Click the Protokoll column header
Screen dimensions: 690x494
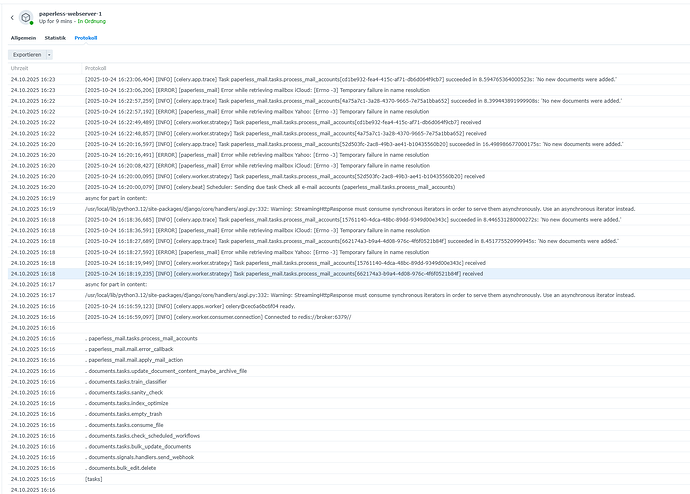(96, 68)
